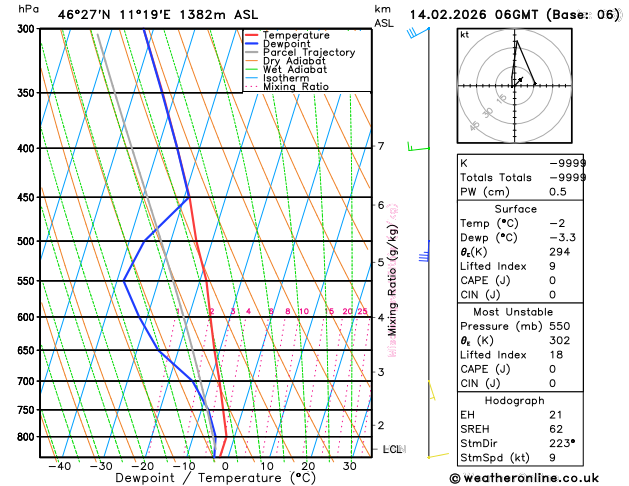Click the surface θe value 294
Viewport: 629px width, 486px height.
[559, 252]
